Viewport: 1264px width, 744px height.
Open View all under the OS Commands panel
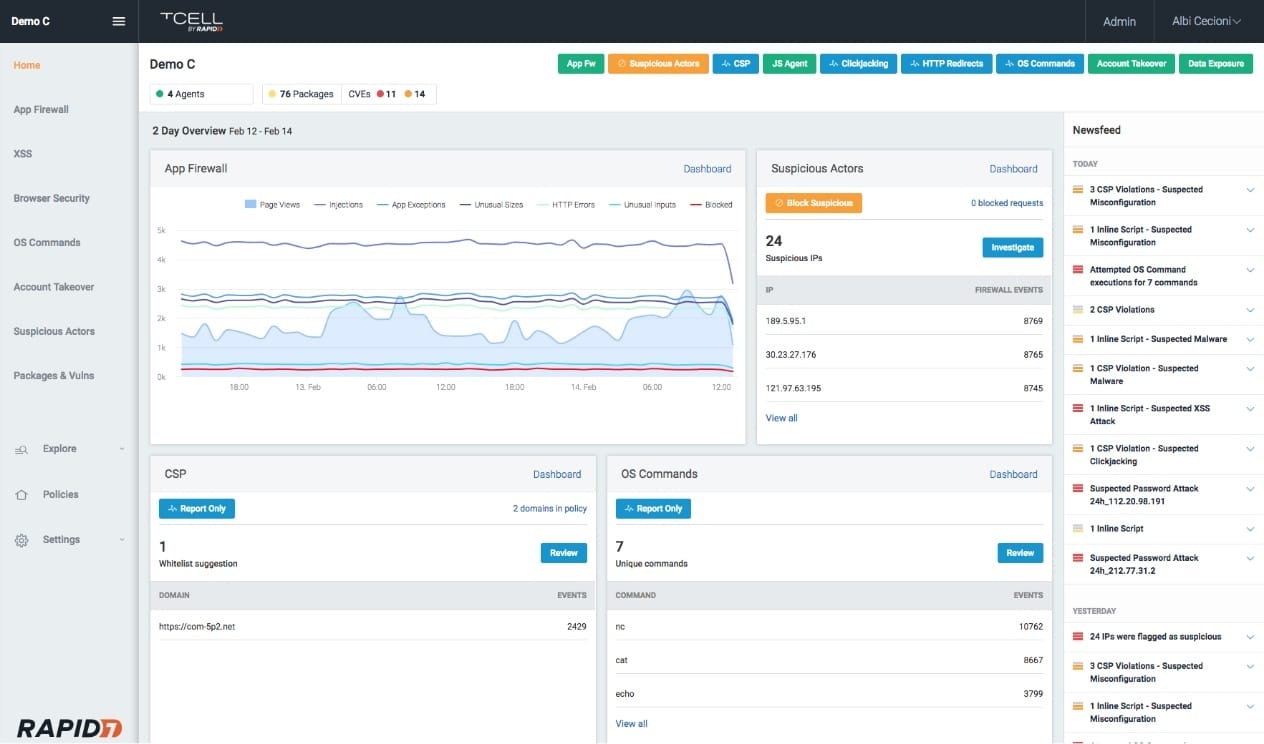pos(631,723)
